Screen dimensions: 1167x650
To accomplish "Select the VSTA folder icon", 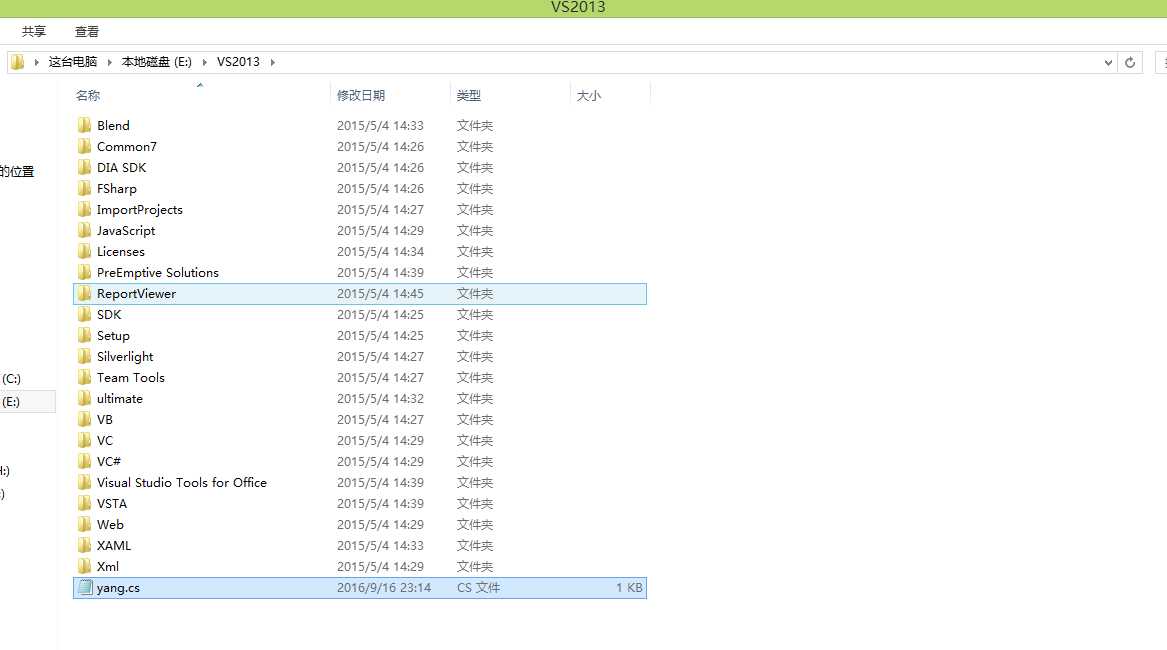I will click(84, 503).
